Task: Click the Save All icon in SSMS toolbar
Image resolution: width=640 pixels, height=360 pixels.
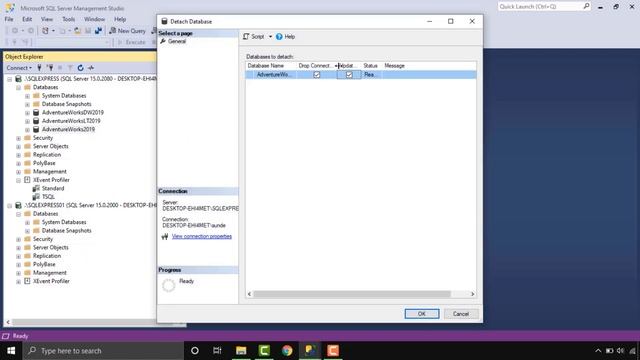Action: 98,31
